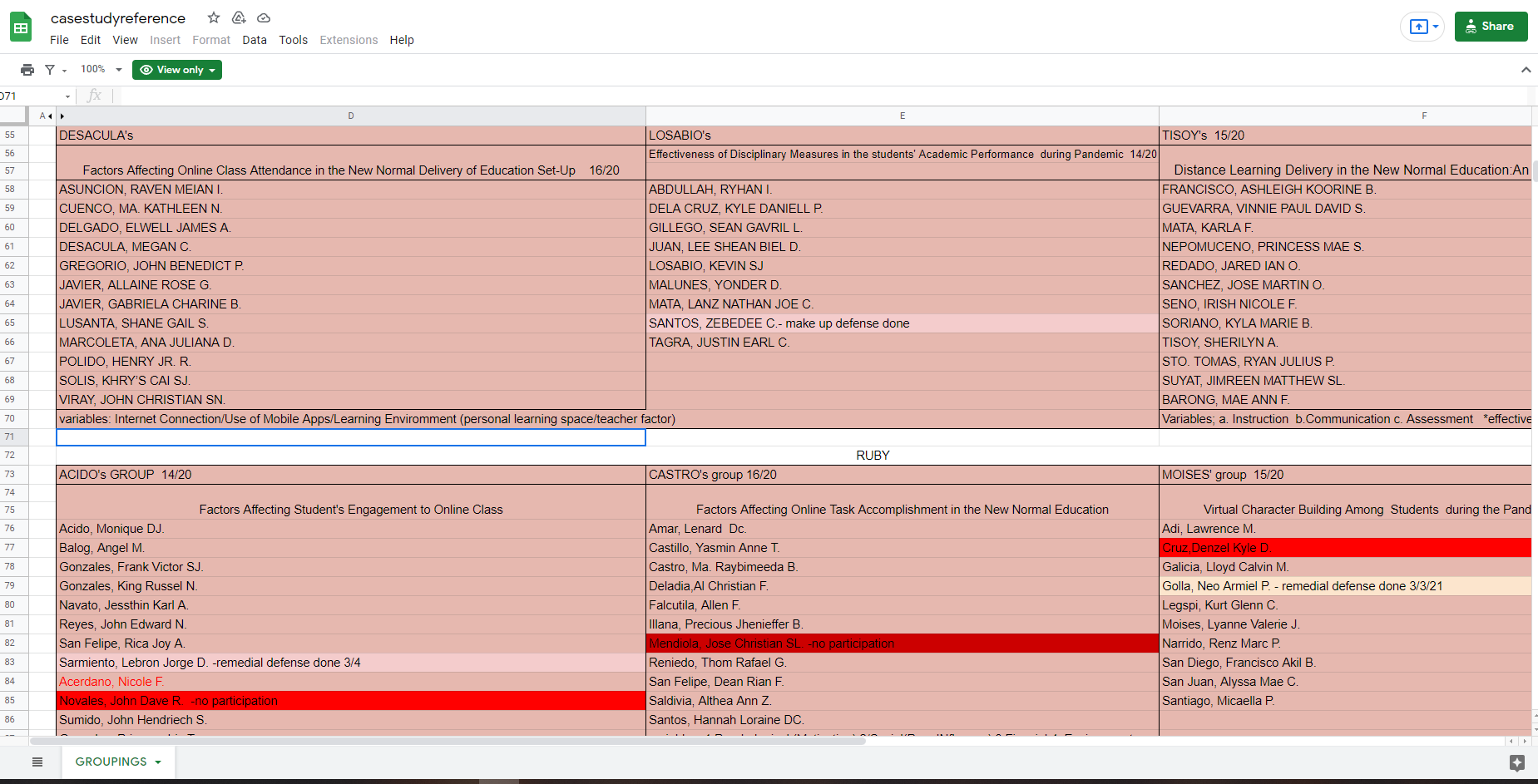Select cell DESACULA's in row 55
Screen dimensions: 1538x784
(351, 136)
